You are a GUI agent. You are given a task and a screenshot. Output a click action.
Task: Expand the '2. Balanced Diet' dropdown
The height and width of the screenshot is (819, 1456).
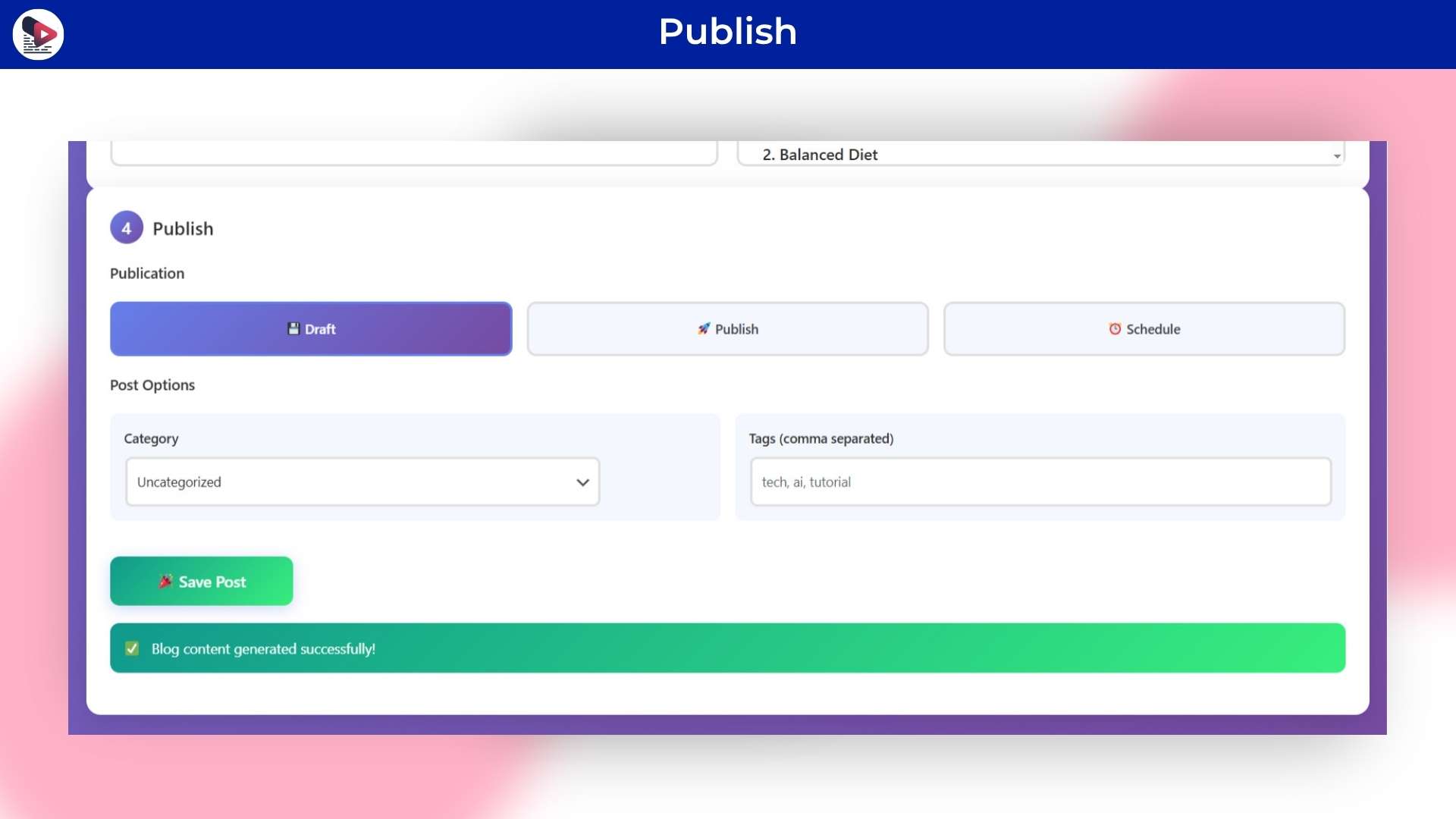pyautogui.click(x=1040, y=154)
